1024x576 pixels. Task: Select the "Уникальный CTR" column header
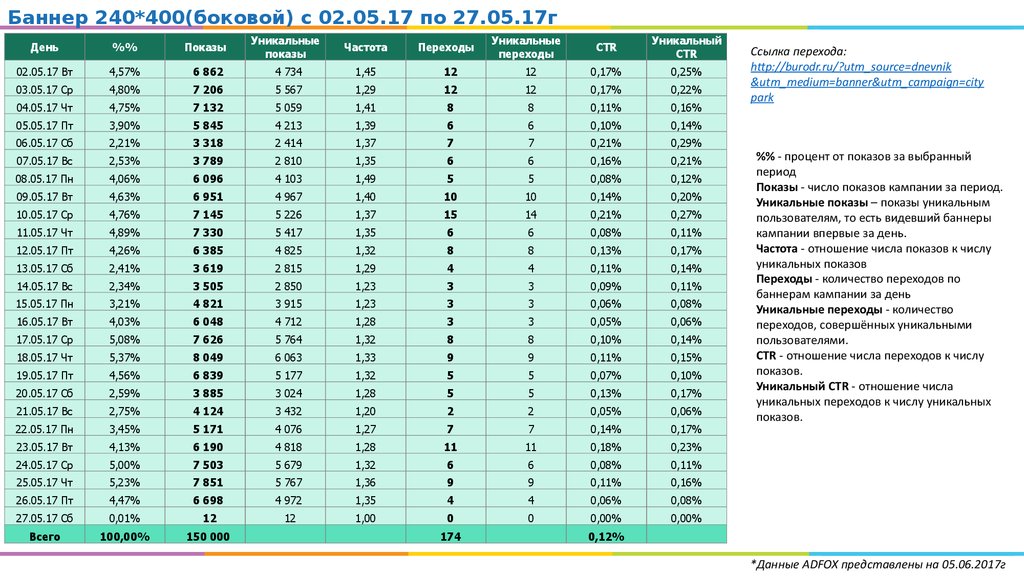(x=686, y=47)
